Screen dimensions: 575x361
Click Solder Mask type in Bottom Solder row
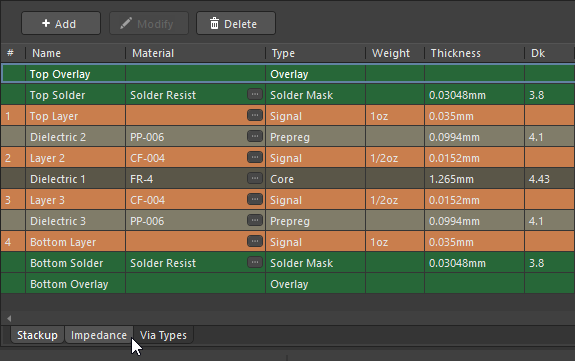click(315, 263)
